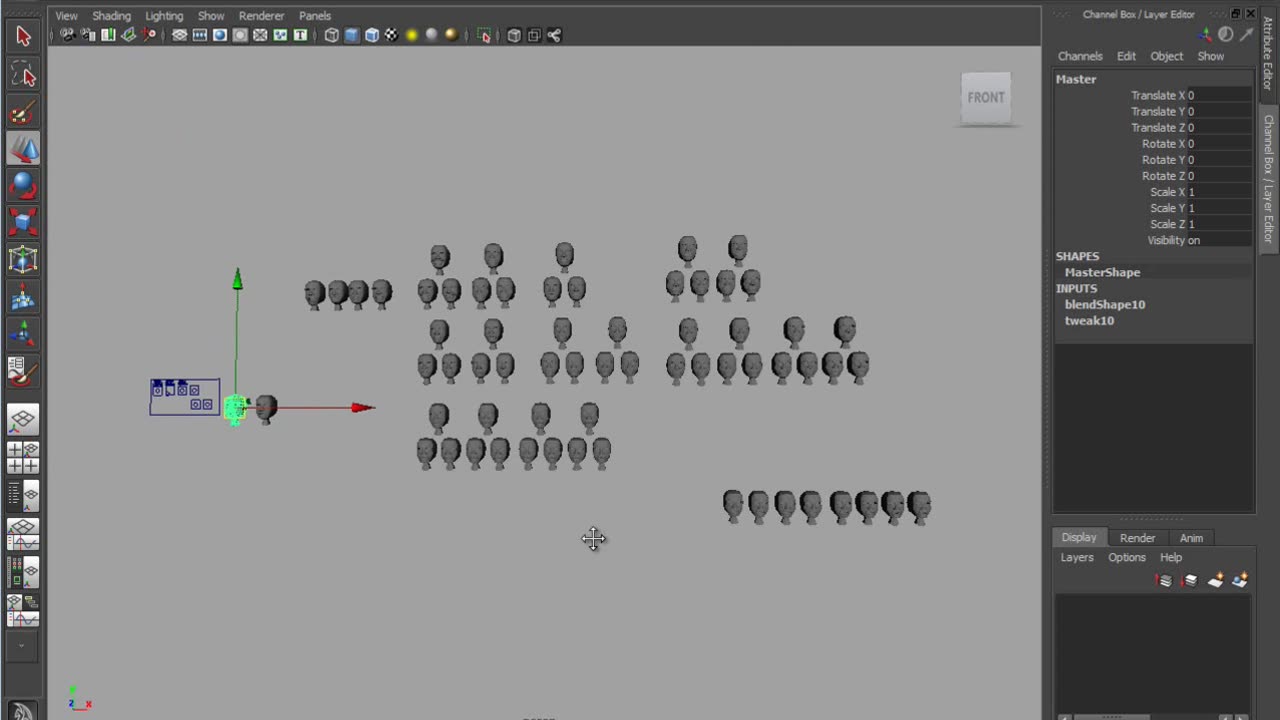Create layer from selected objects icon
The height and width of the screenshot is (720, 1280).
1240,580
